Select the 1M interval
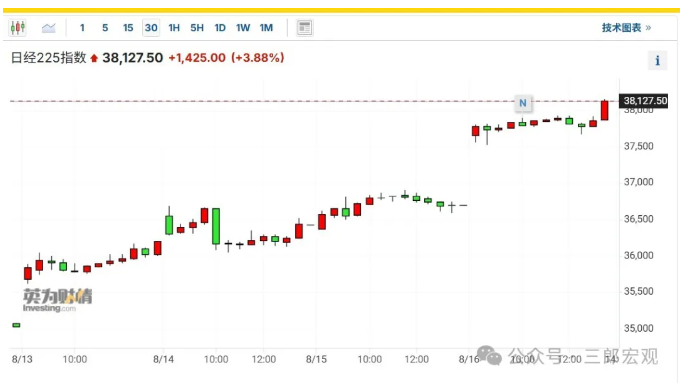The width and height of the screenshot is (684, 392). click(266, 28)
